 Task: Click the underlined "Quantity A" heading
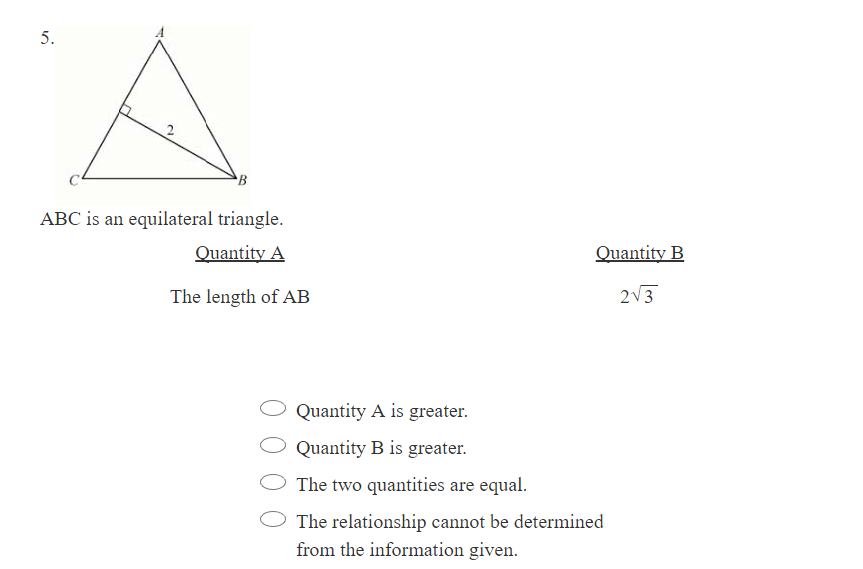[240, 253]
